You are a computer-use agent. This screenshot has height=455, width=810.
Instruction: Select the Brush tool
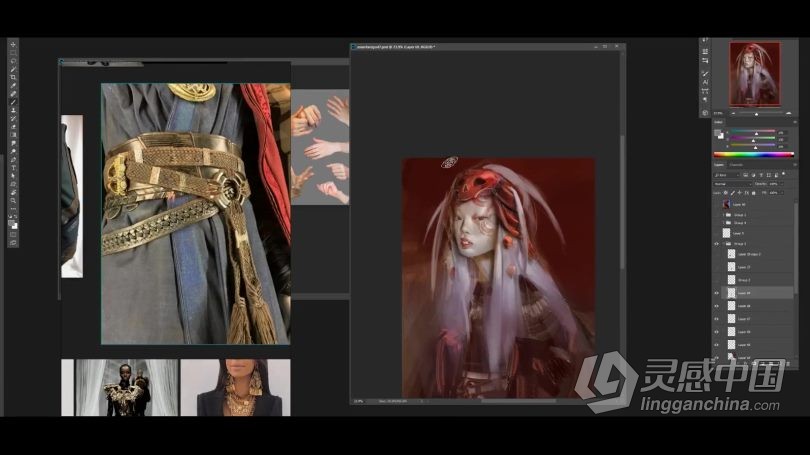tap(13, 101)
